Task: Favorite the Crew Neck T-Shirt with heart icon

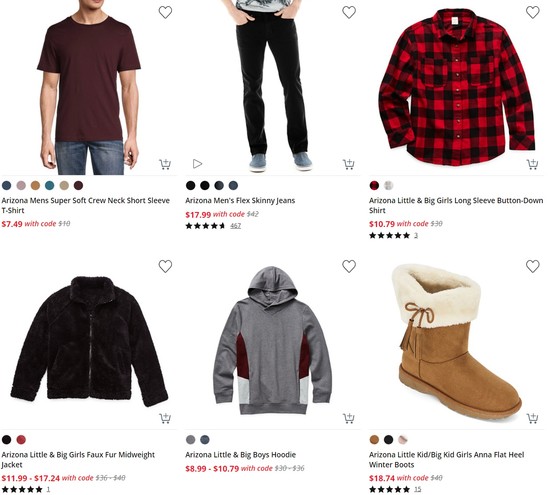Action: pyautogui.click(x=165, y=12)
